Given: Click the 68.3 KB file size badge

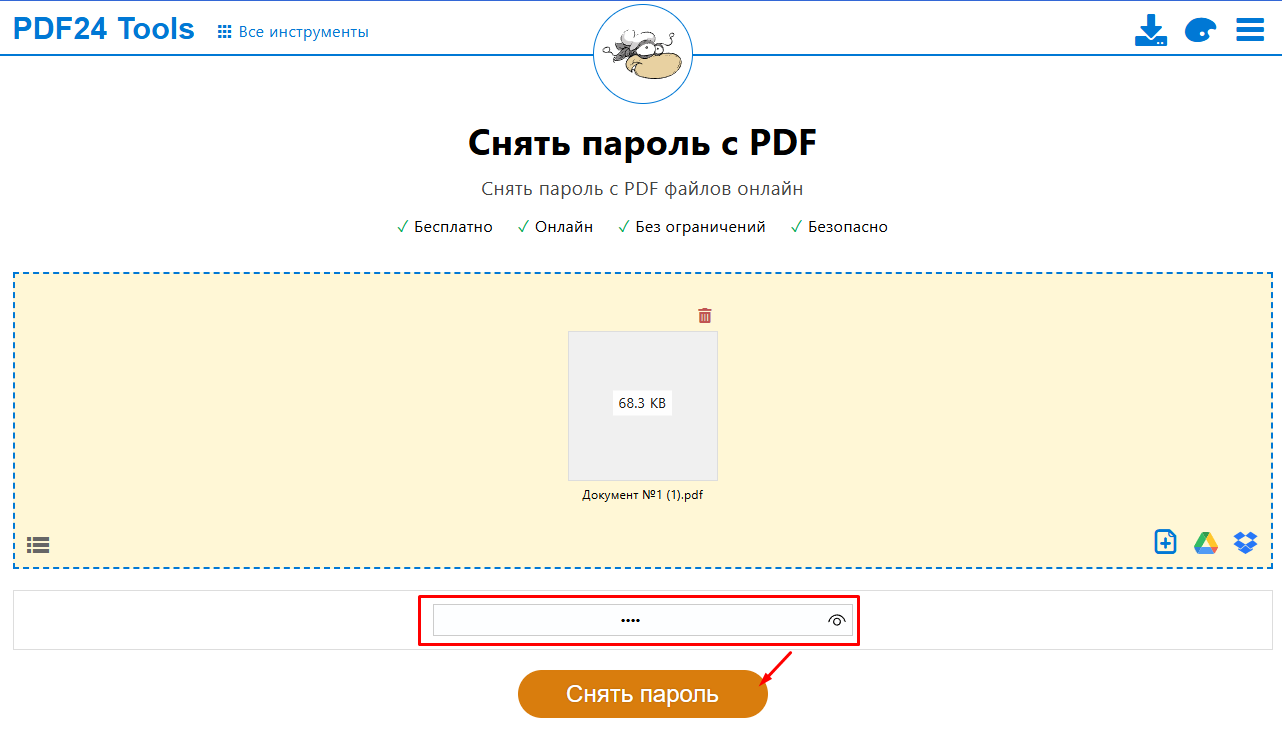Looking at the screenshot, I should point(642,404).
